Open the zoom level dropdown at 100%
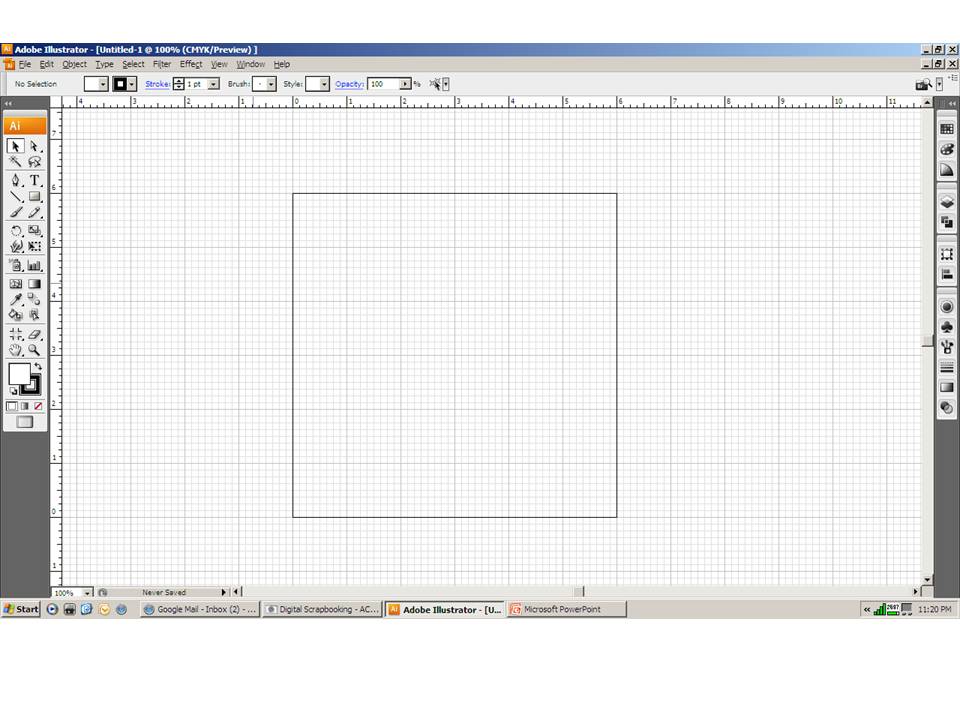Viewport: 960px width, 720px height. (x=87, y=593)
